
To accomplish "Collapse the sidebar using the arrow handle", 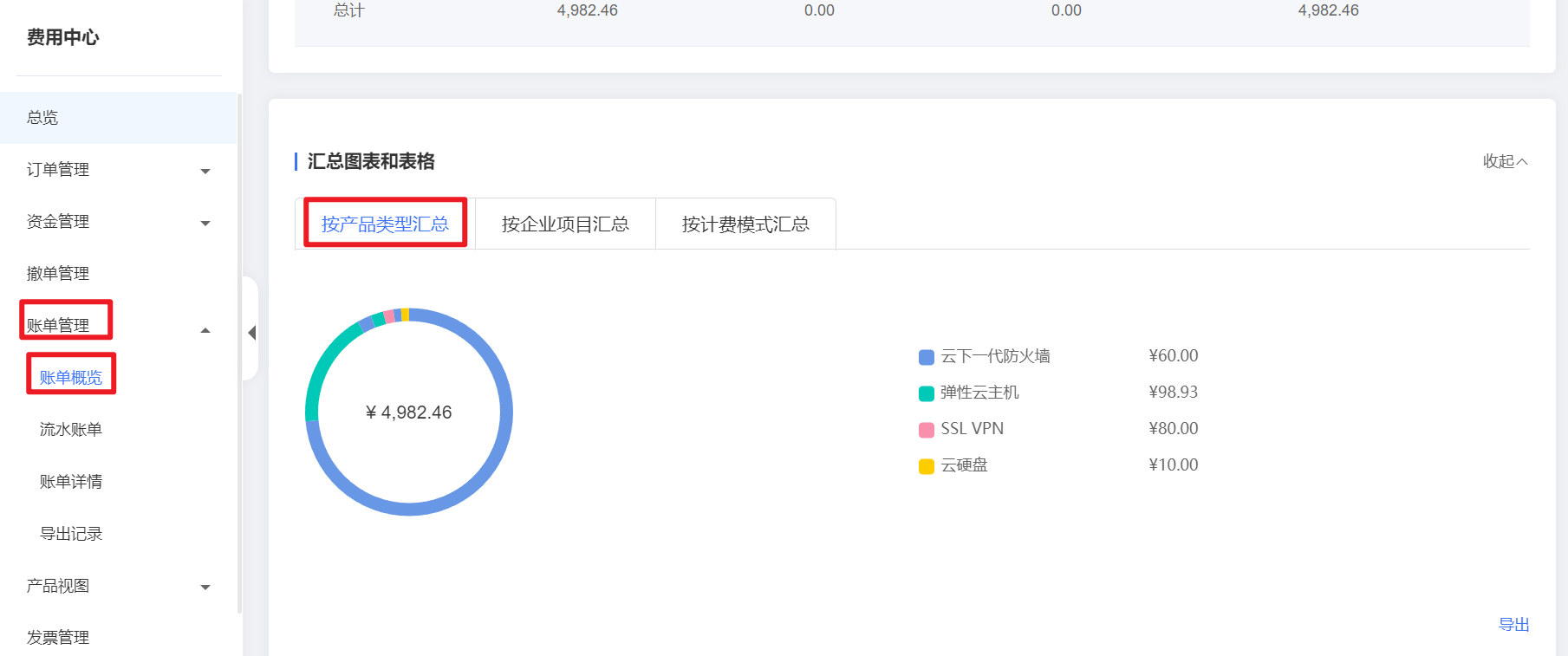I will point(251,333).
